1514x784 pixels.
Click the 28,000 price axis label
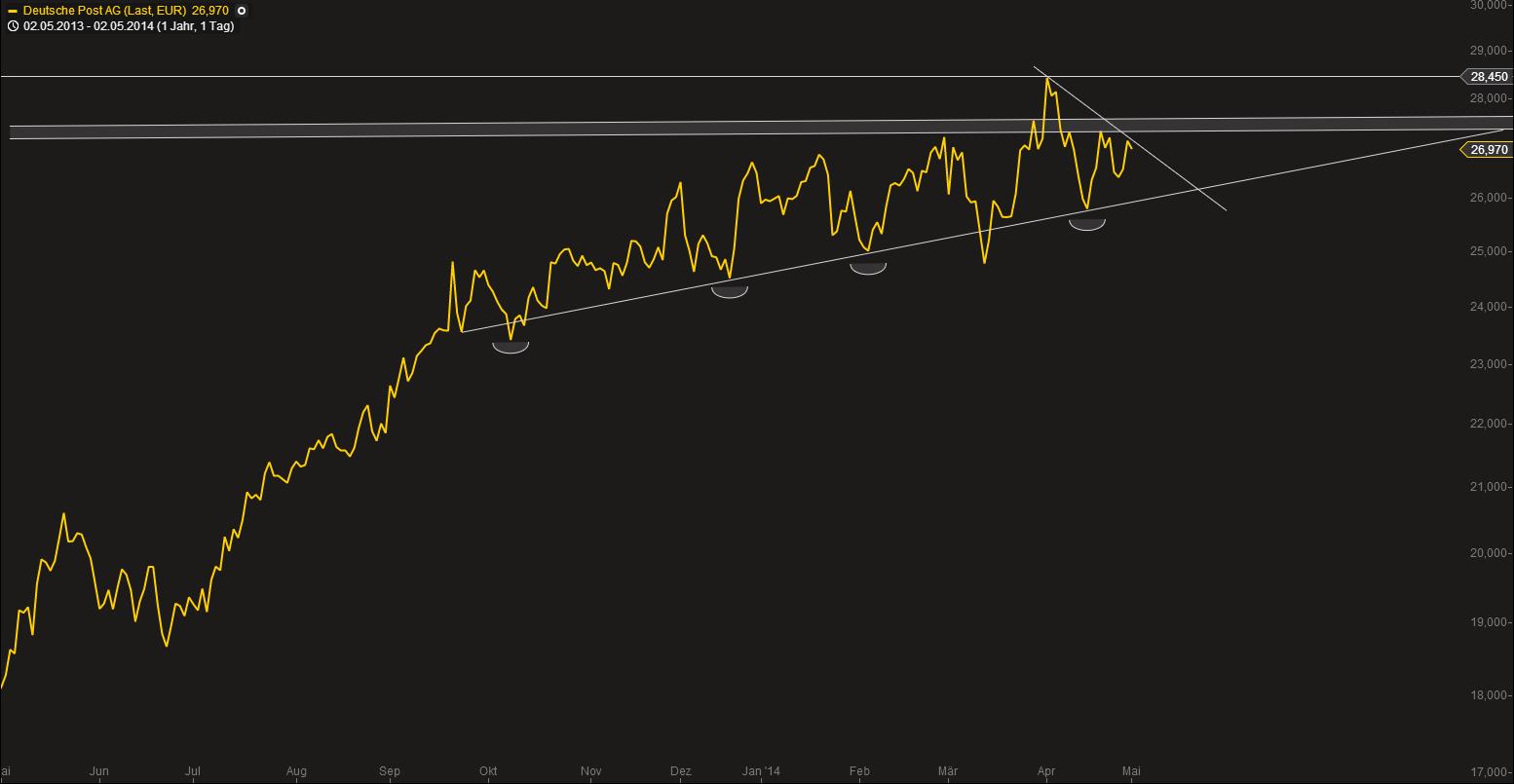click(1489, 98)
